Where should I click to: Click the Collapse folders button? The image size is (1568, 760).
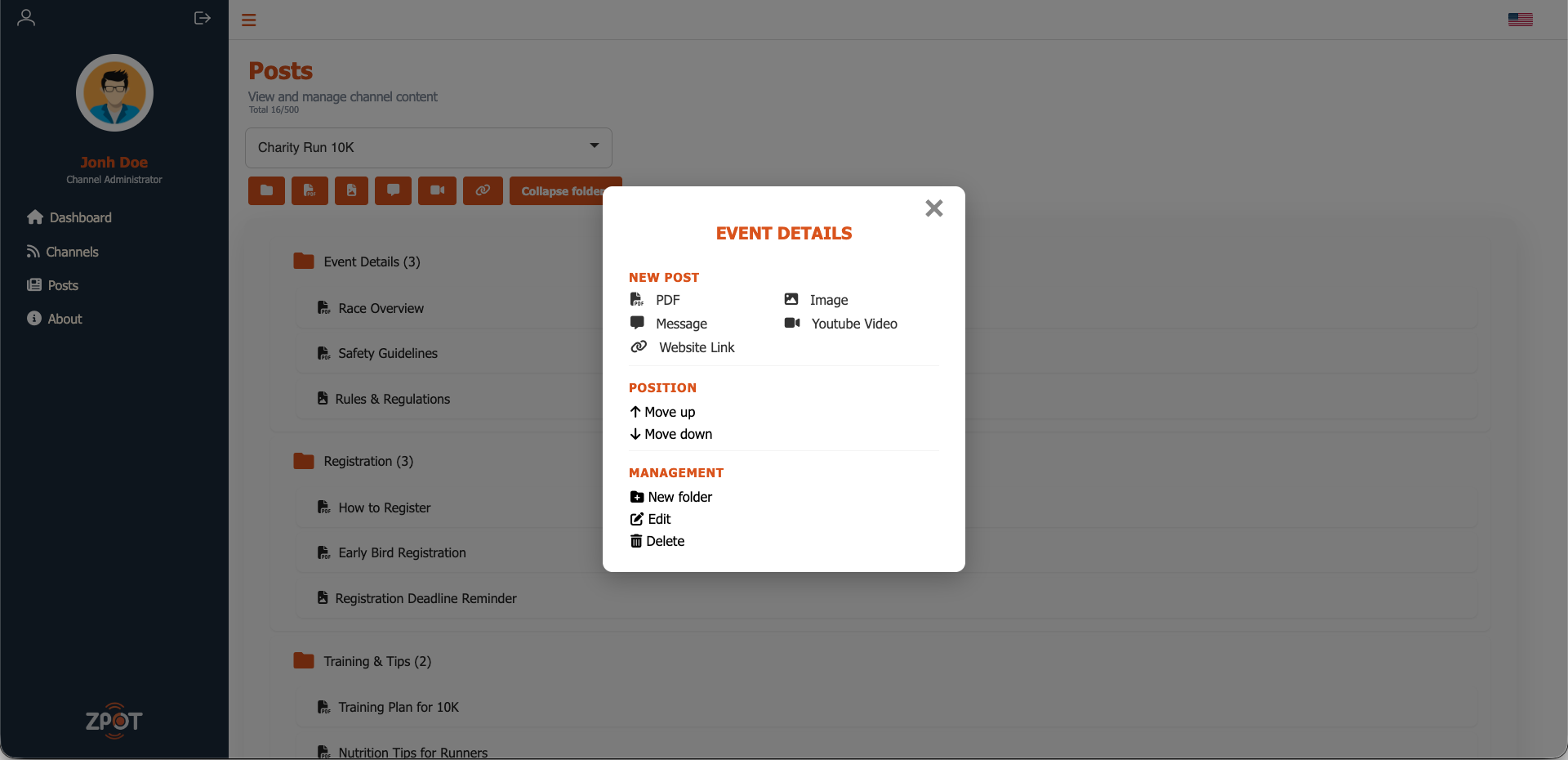(x=565, y=190)
